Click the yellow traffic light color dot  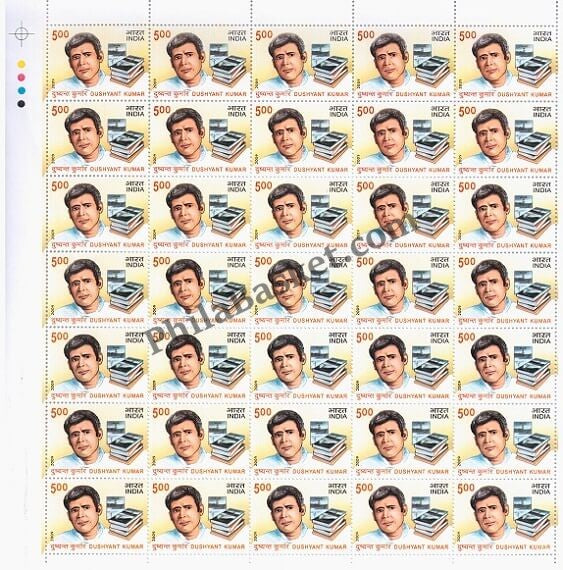tap(21, 64)
